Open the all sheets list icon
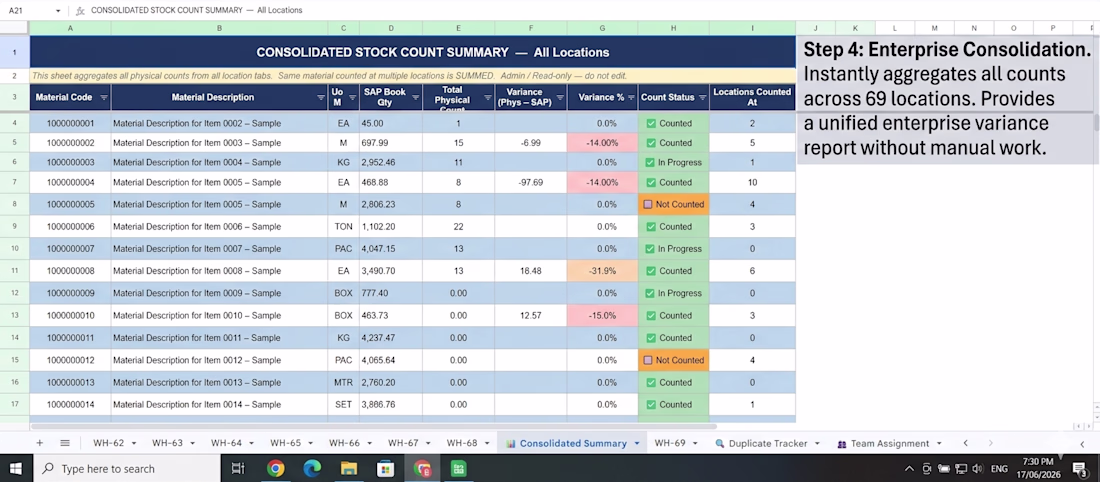The image size is (1100, 482). (x=65, y=443)
